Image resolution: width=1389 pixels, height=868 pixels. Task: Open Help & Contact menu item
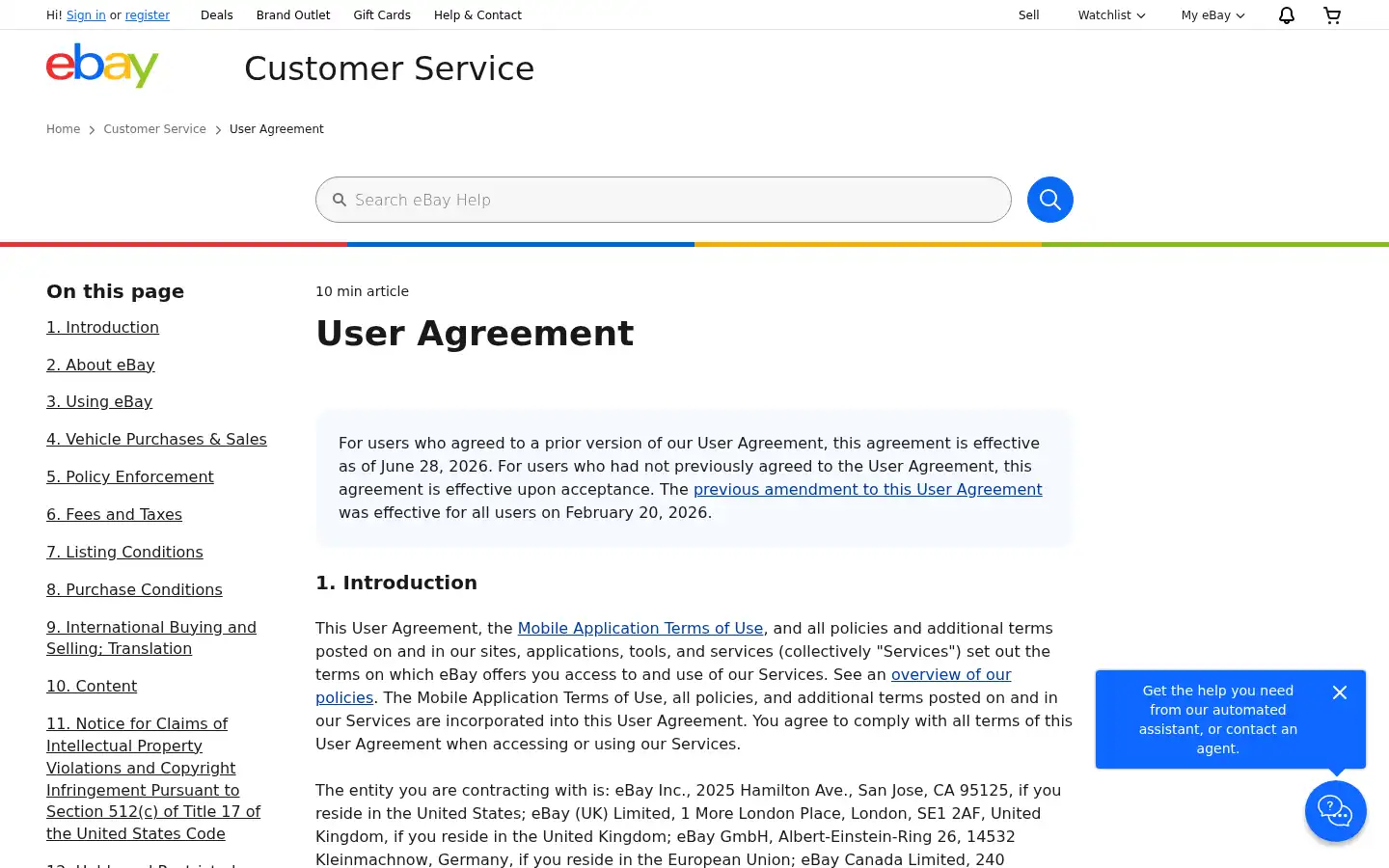[477, 15]
